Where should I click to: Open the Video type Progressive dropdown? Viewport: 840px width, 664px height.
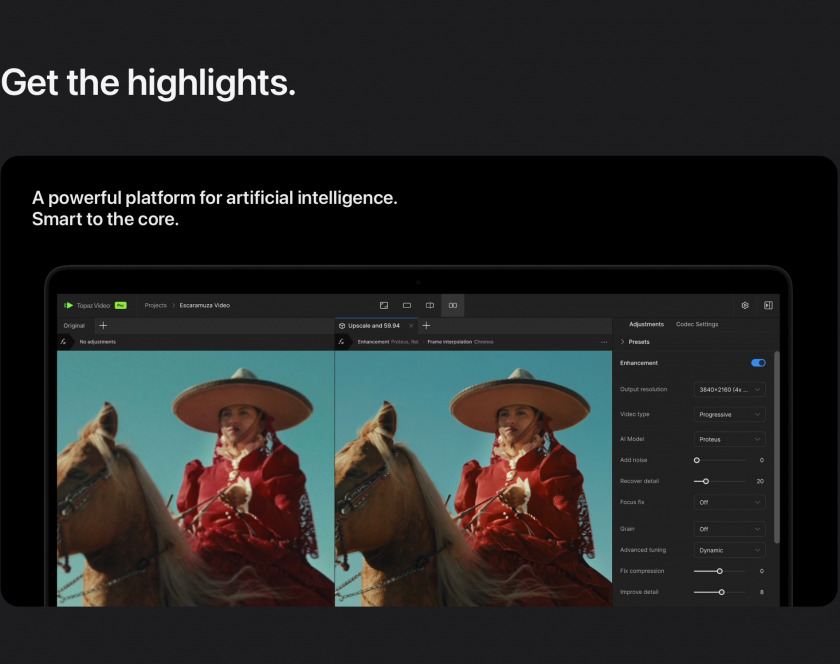(730, 414)
